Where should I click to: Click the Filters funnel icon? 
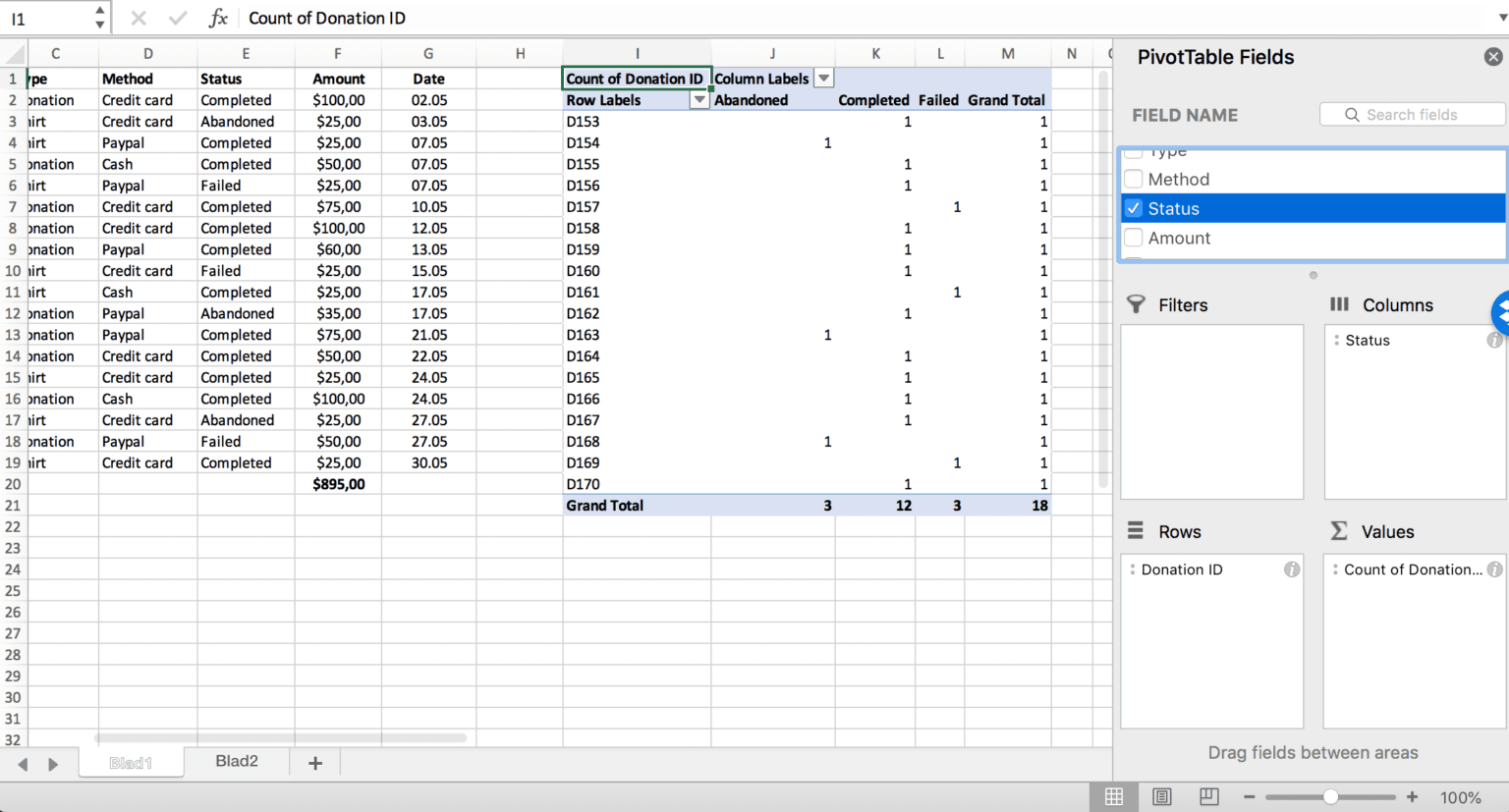pyautogui.click(x=1136, y=304)
